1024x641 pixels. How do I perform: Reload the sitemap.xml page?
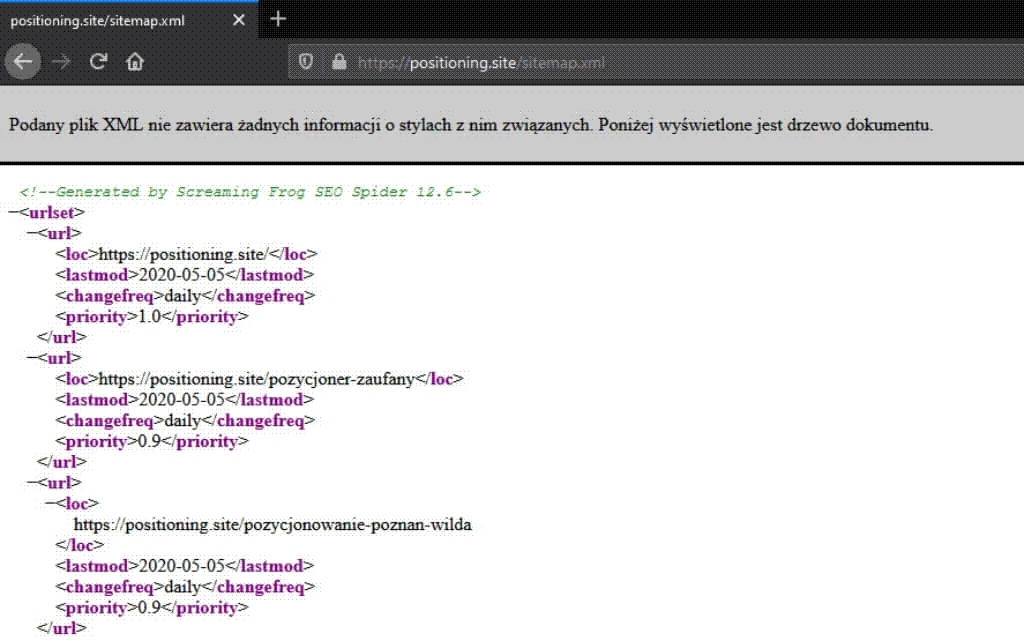98,62
